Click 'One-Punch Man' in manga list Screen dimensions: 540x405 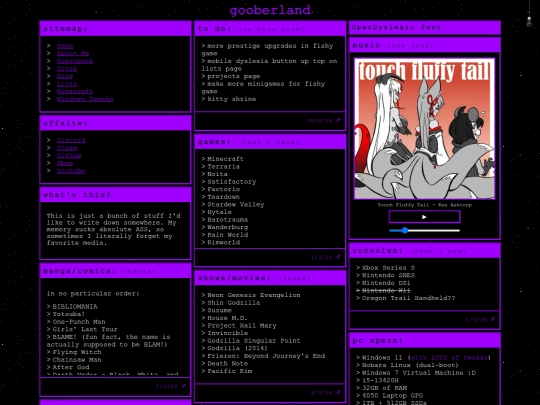(x=79, y=322)
